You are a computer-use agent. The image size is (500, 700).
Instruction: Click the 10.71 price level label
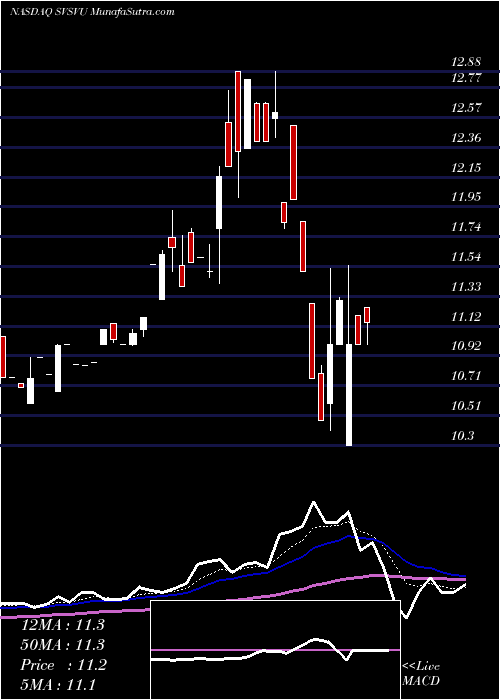click(x=467, y=376)
